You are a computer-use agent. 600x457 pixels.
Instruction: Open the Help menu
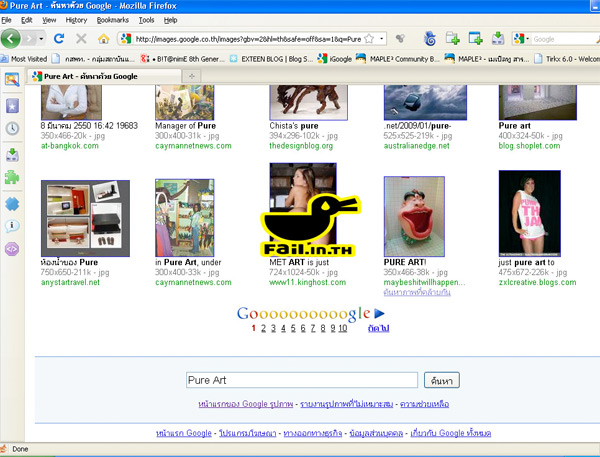click(x=170, y=20)
